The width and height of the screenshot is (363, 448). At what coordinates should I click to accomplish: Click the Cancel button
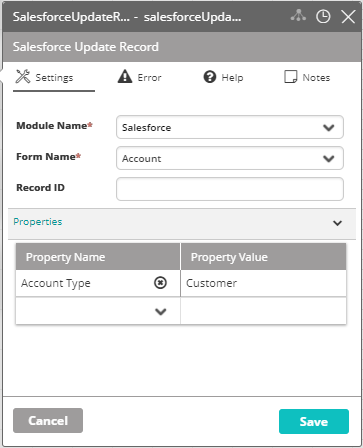(48, 421)
